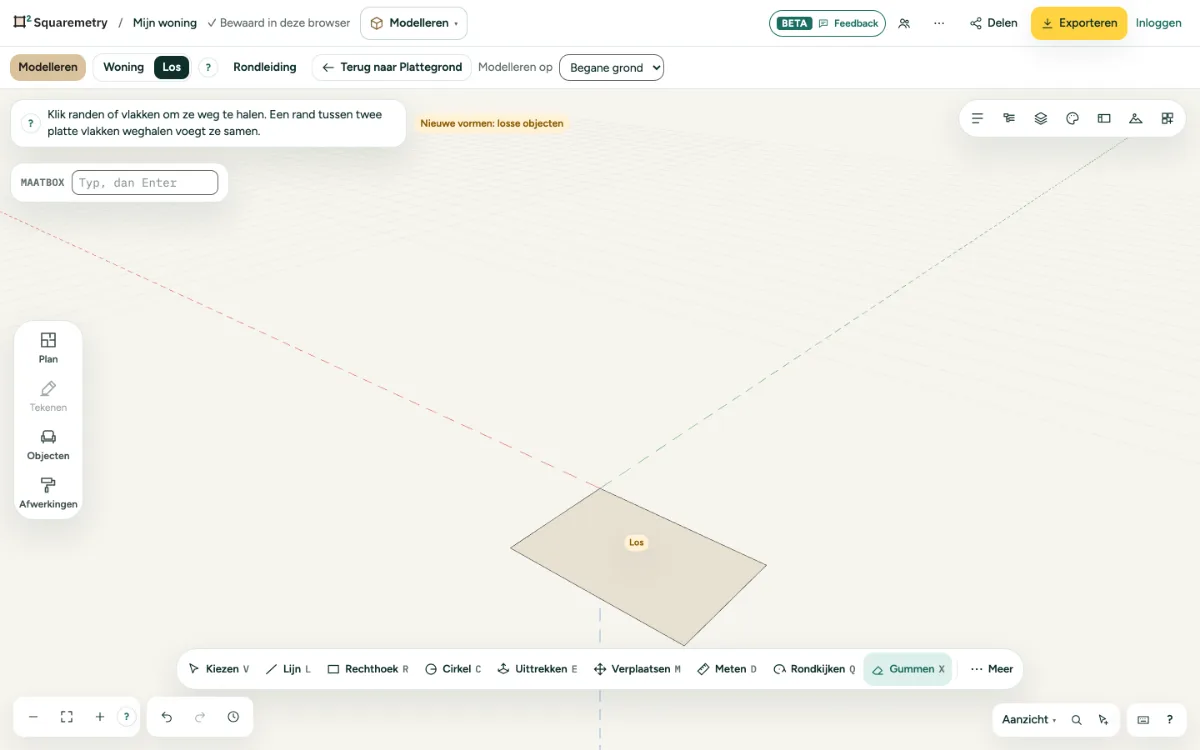Open the history clock icon
Screen dimensions: 1200x750
tap(233, 717)
